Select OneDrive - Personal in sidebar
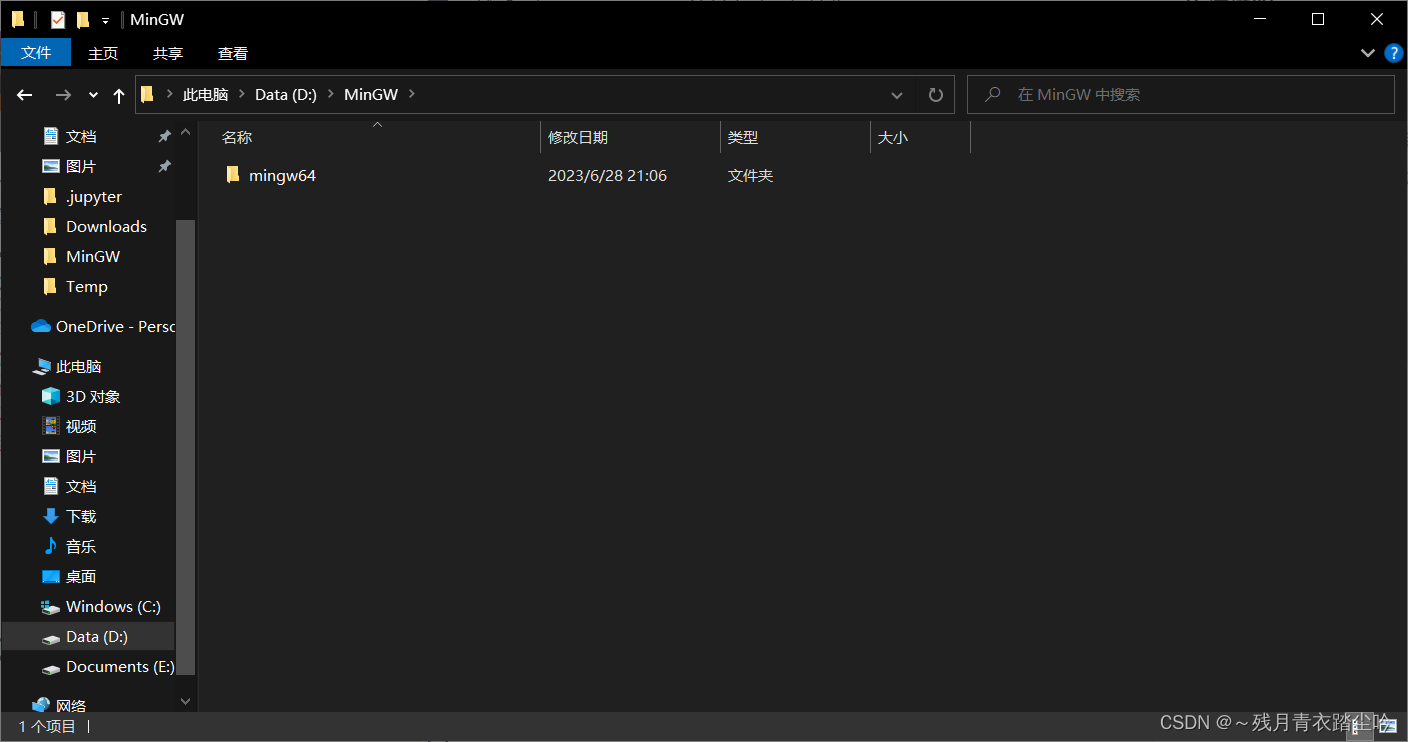Screen dimensions: 1408x742 [103, 326]
